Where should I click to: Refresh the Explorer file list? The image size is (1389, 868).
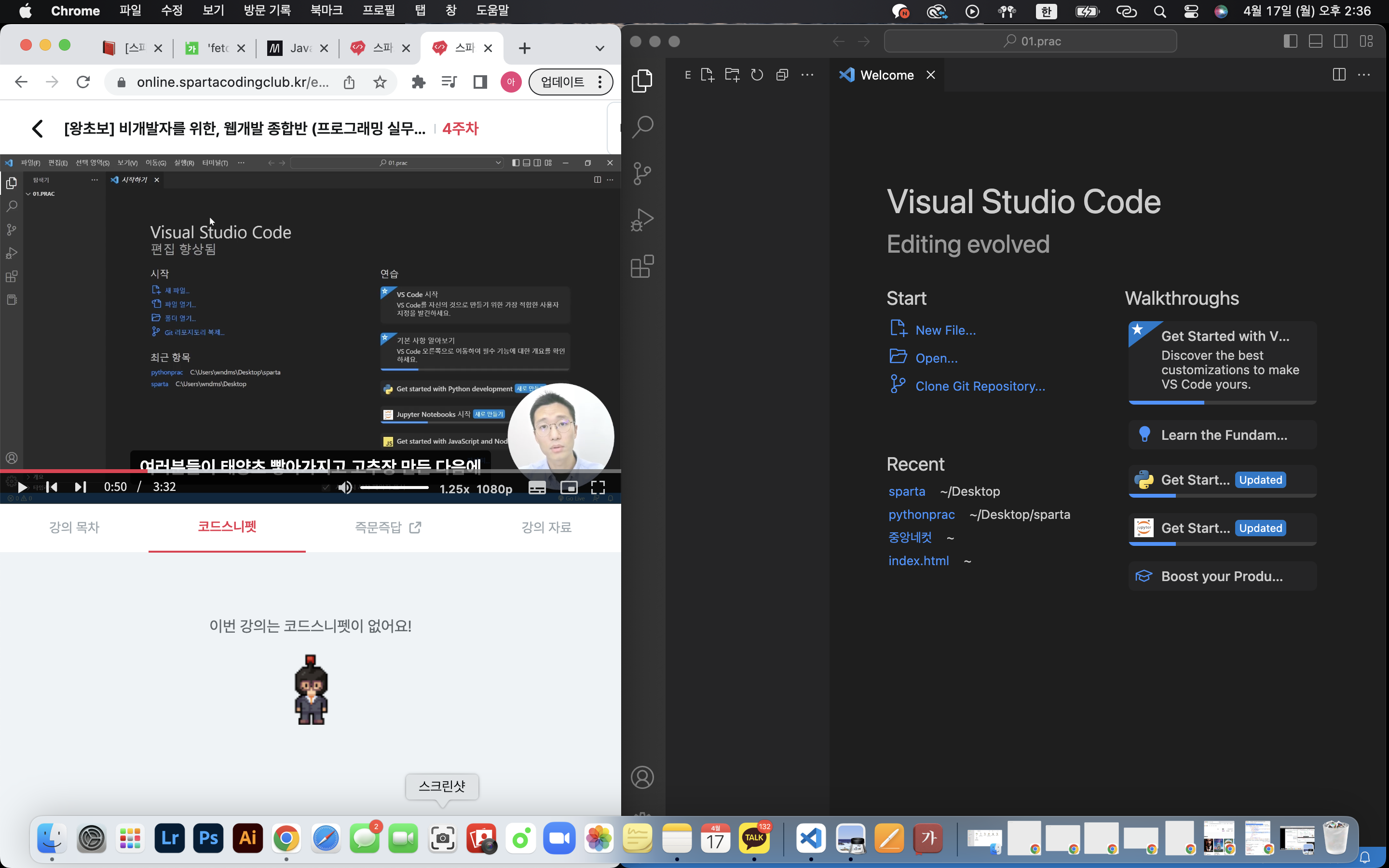pyautogui.click(x=757, y=75)
